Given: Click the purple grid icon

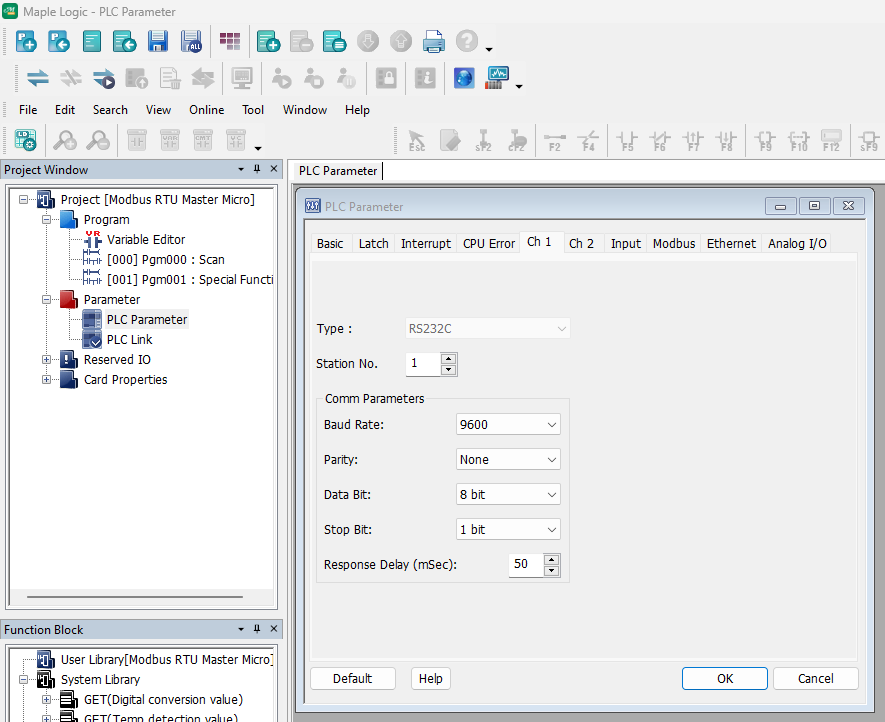Looking at the screenshot, I should 230,41.
